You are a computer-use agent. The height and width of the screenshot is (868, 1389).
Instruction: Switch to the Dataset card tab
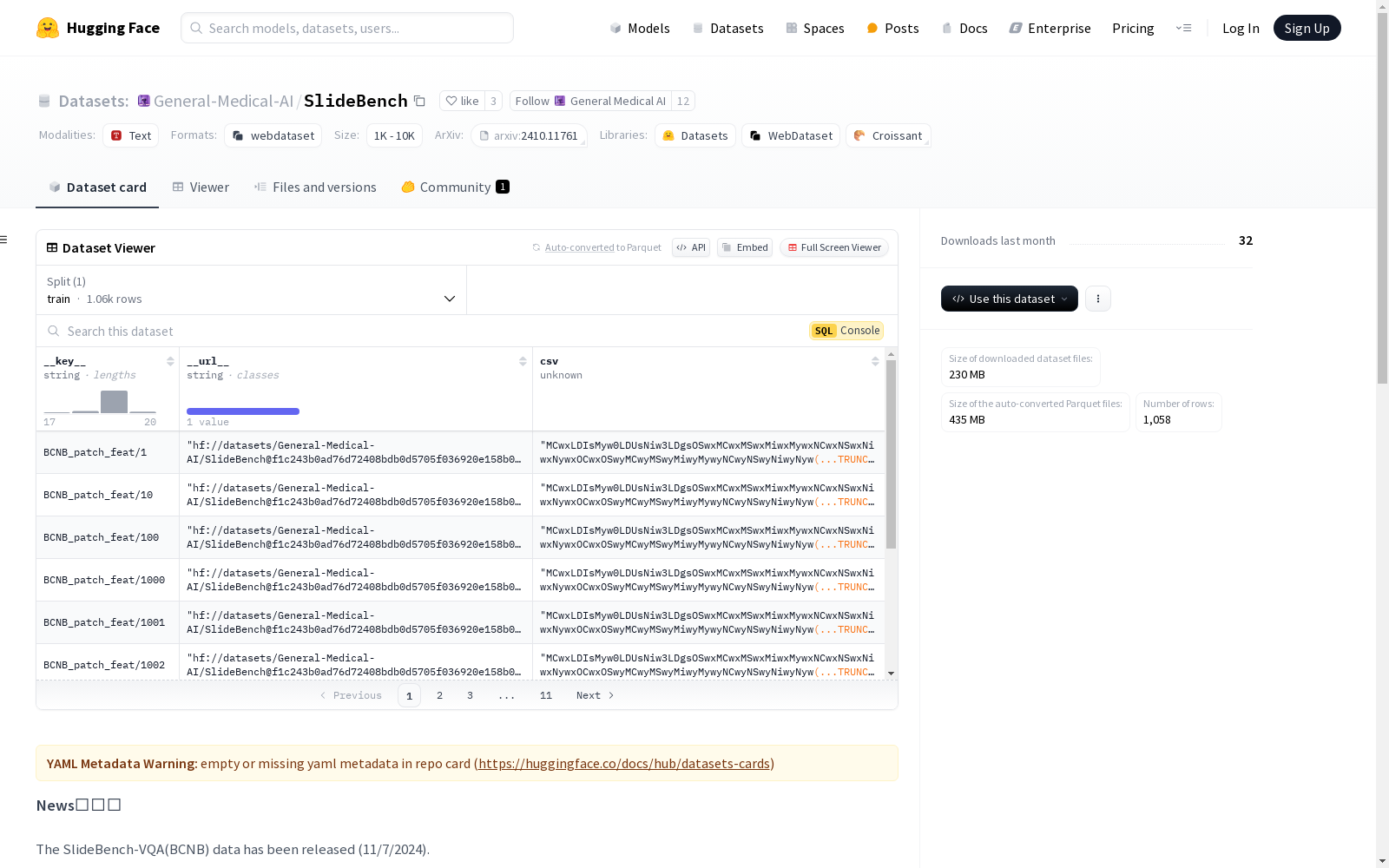[97, 187]
